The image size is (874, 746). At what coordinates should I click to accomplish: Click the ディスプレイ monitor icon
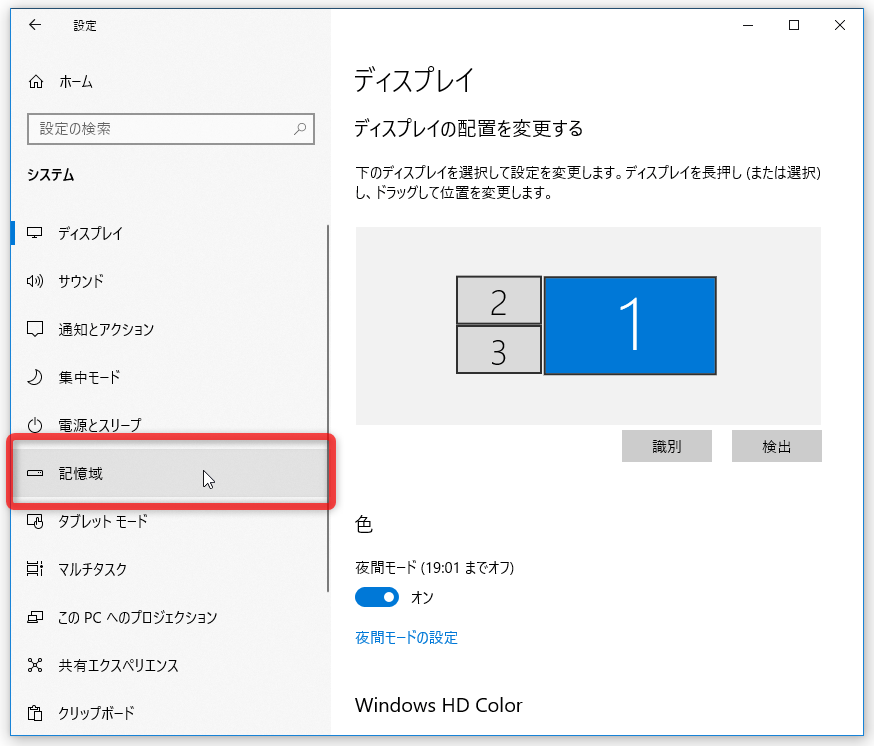(35, 233)
